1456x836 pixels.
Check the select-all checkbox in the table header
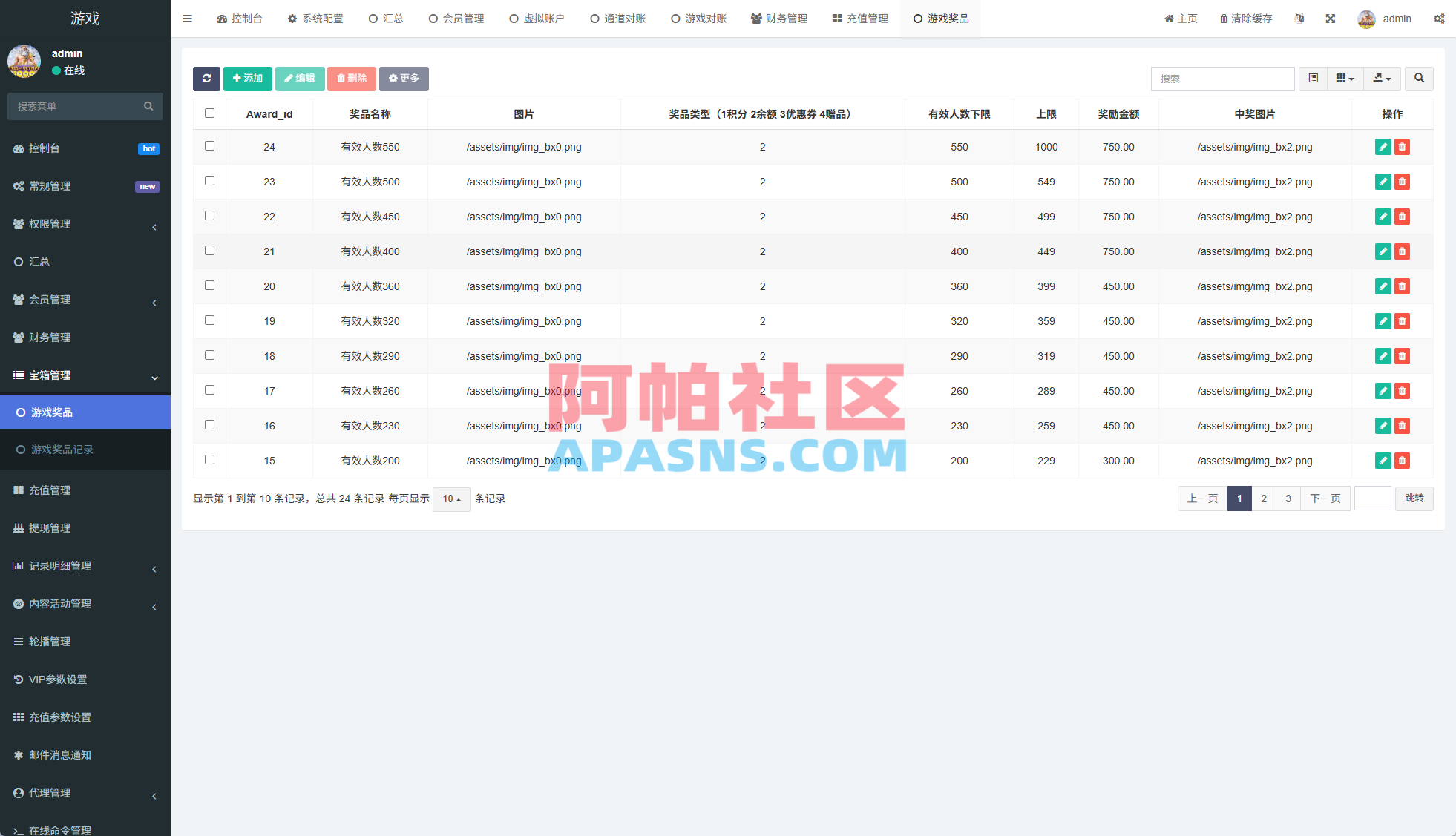tap(209, 113)
